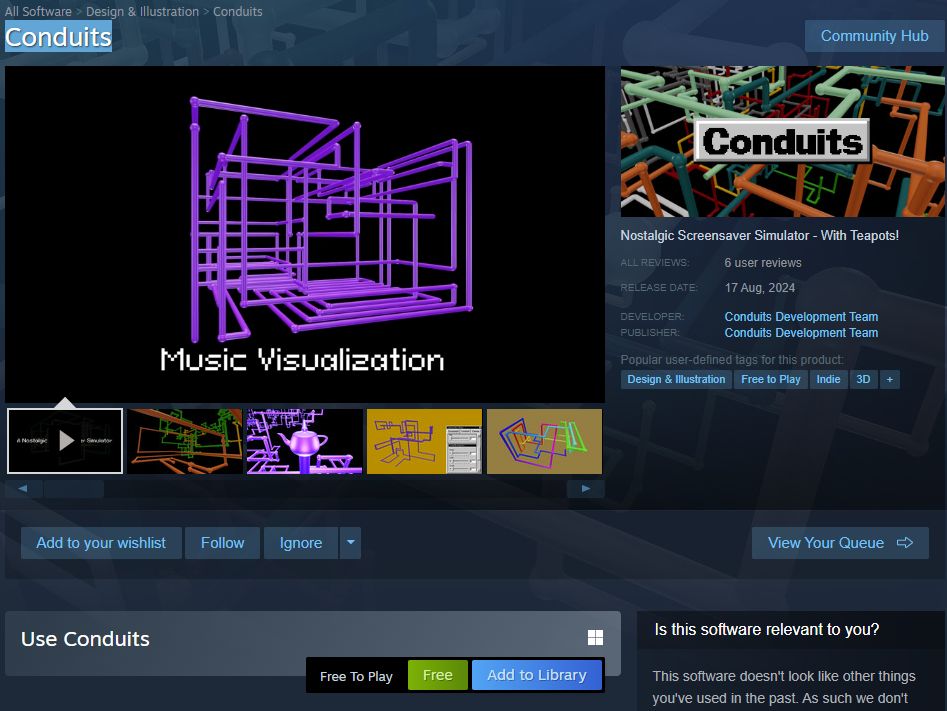Go to All Software breadcrumb
The image size is (947, 711).
38,11
